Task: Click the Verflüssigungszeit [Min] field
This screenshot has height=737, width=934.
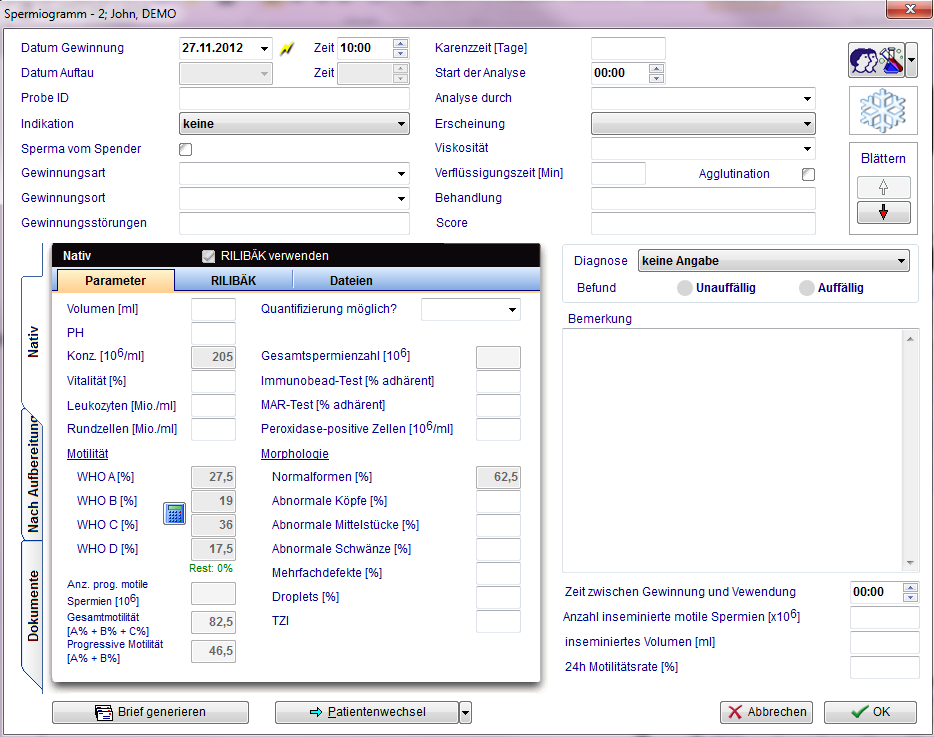Action: (x=618, y=174)
